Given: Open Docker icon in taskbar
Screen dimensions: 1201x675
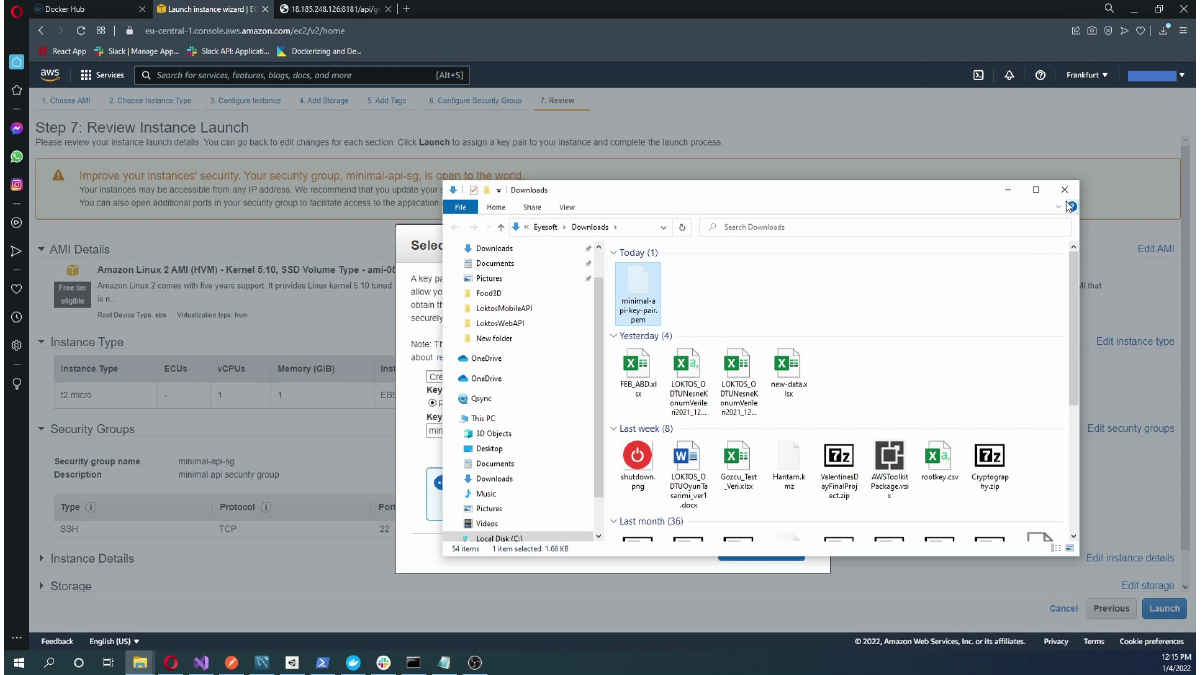Looking at the screenshot, I should tap(353, 662).
